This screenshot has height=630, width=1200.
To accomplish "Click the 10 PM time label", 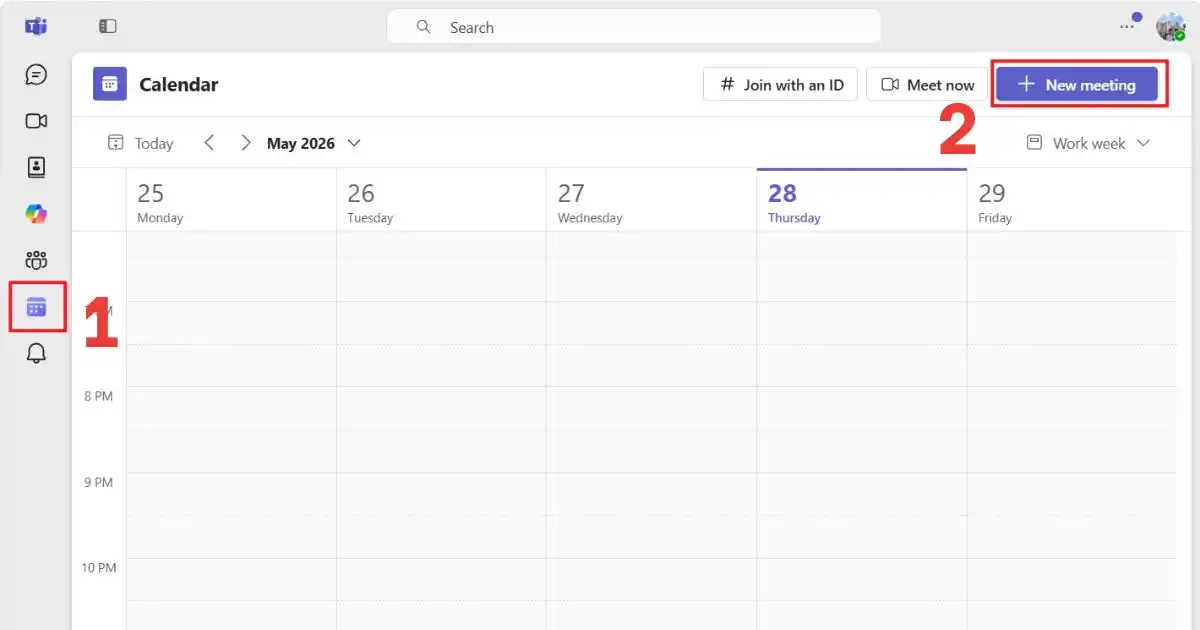I will coord(99,568).
